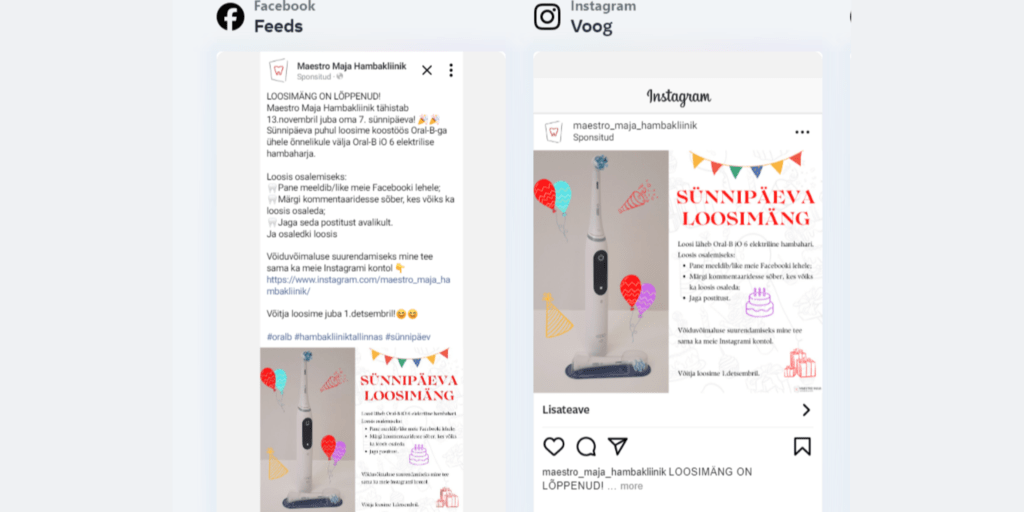The width and height of the screenshot is (1024, 512).
Task: Like the Instagram post with heart icon
Action: [554, 447]
